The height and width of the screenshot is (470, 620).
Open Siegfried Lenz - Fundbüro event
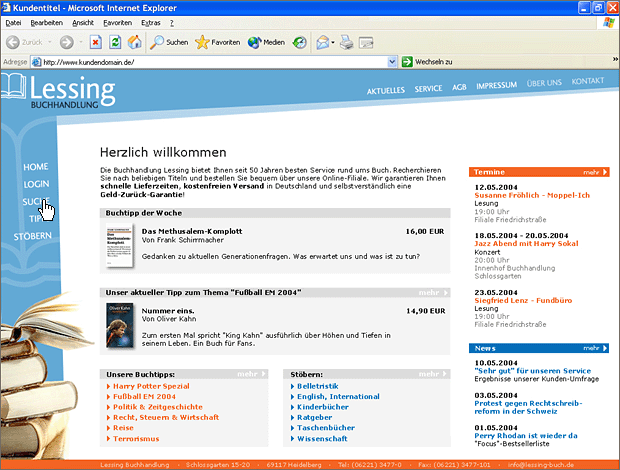coord(523,300)
